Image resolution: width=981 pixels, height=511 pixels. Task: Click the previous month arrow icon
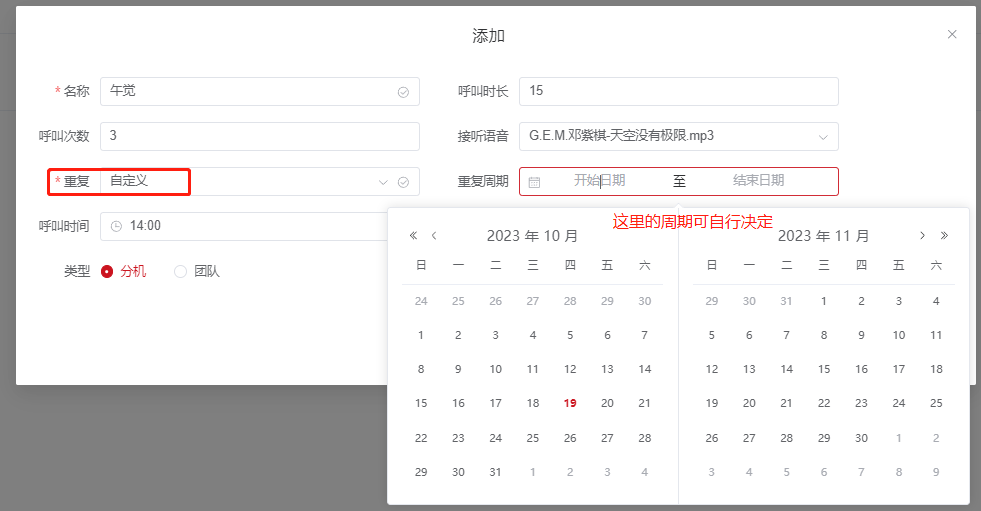[434, 236]
